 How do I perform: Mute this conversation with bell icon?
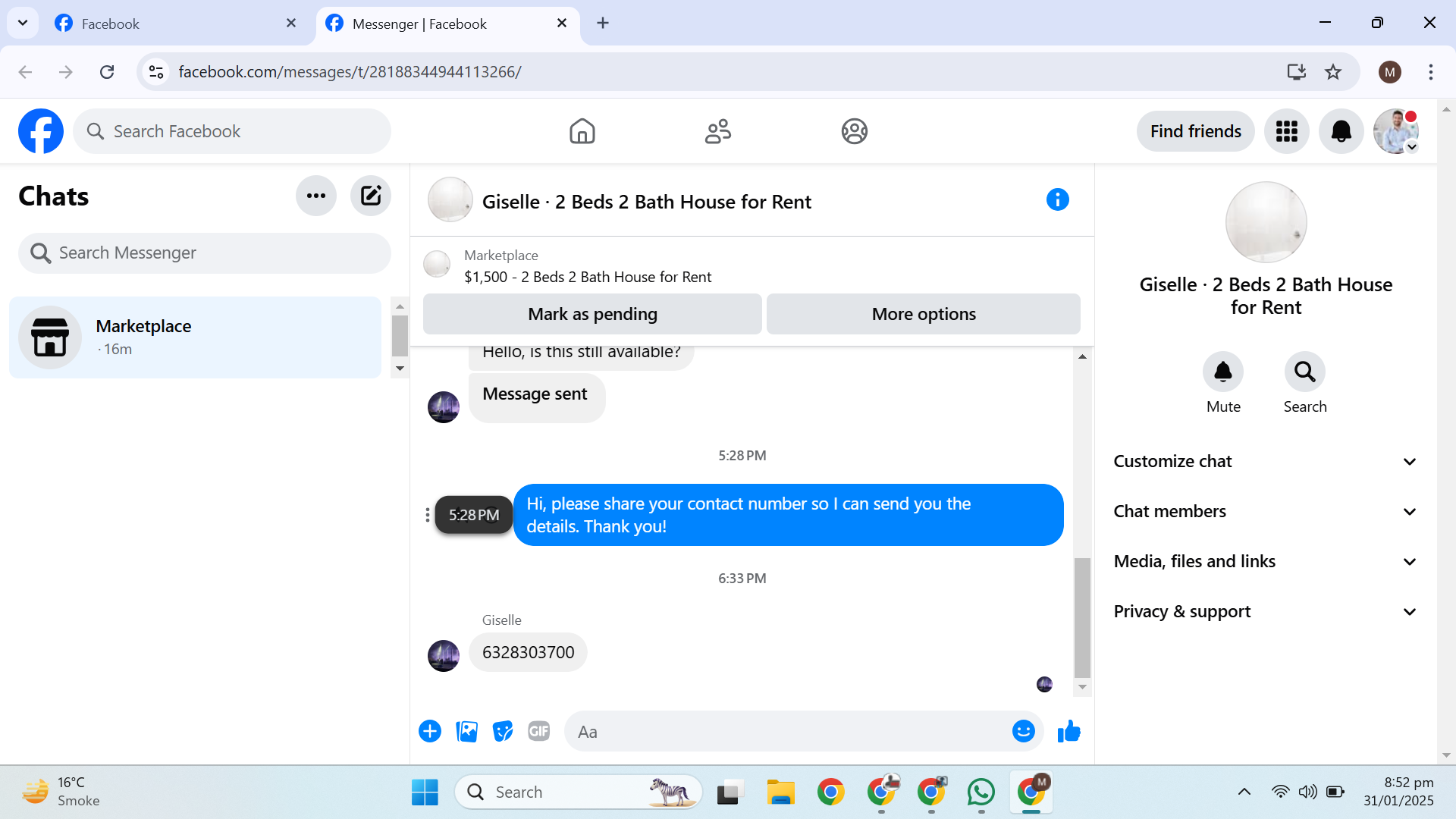1223,372
